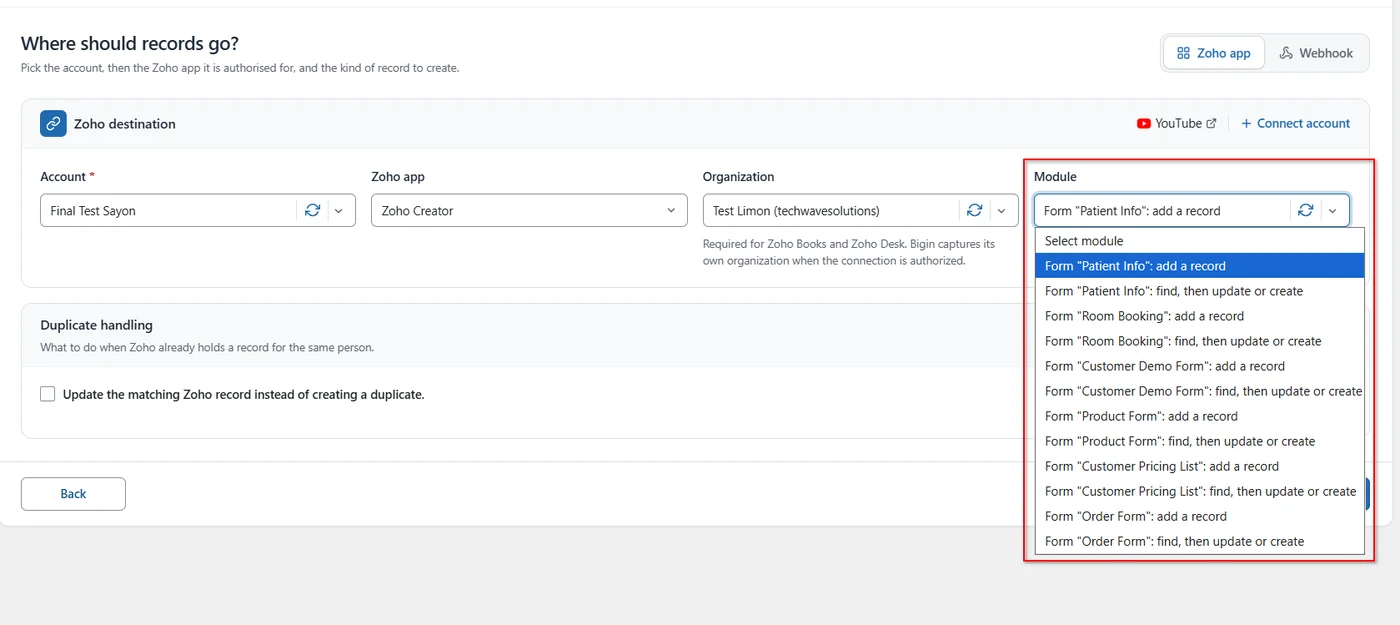Select Form "Customer Demo Form": find, then update or create
The width and height of the screenshot is (1400, 625).
[x=1200, y=391]
